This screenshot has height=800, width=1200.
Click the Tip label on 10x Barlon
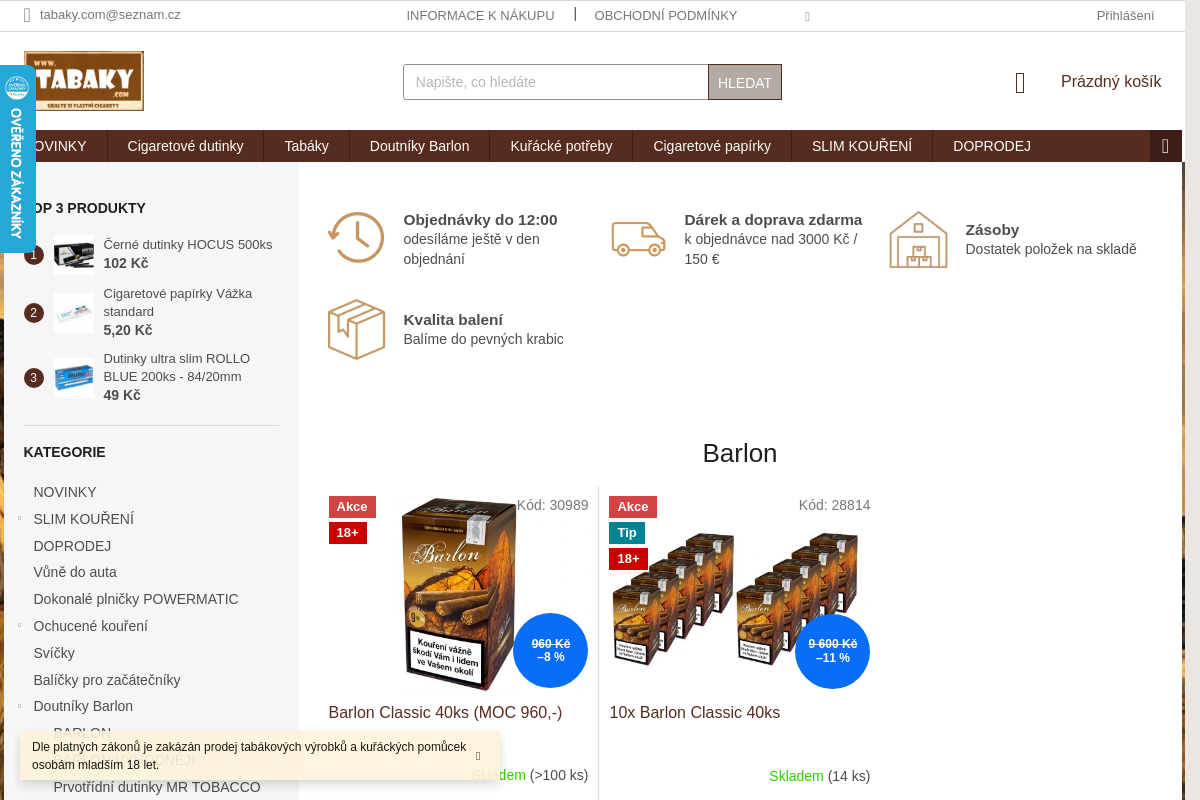click(x=627, y=533)
